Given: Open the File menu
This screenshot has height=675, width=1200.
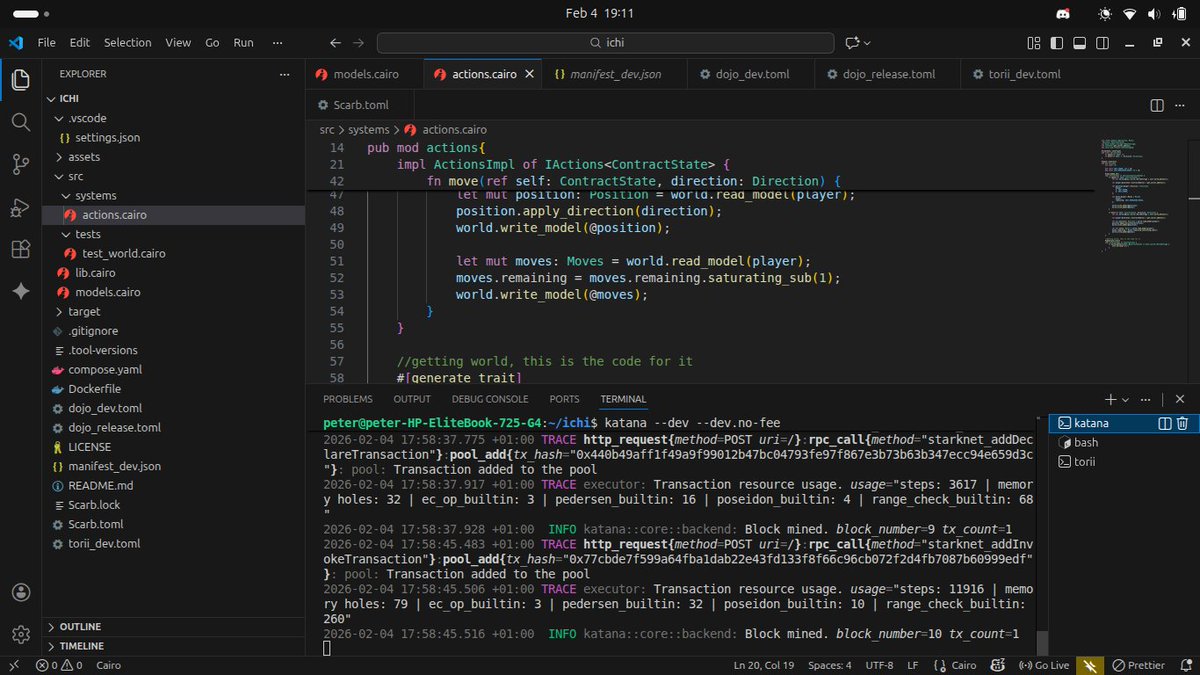Looking at the screenshot, I should pyautogui.click(x=47, y=43).
